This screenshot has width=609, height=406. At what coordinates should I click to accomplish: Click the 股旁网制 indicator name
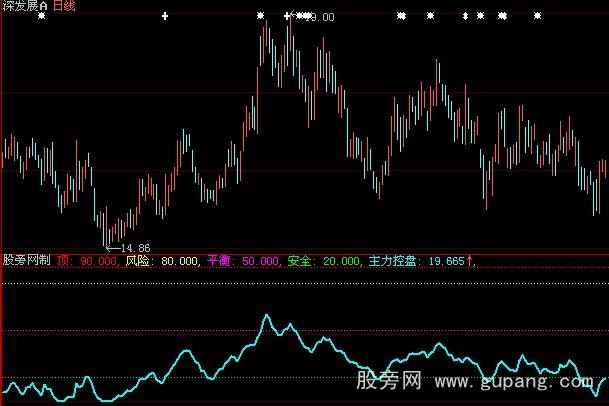tap(27, 260)
